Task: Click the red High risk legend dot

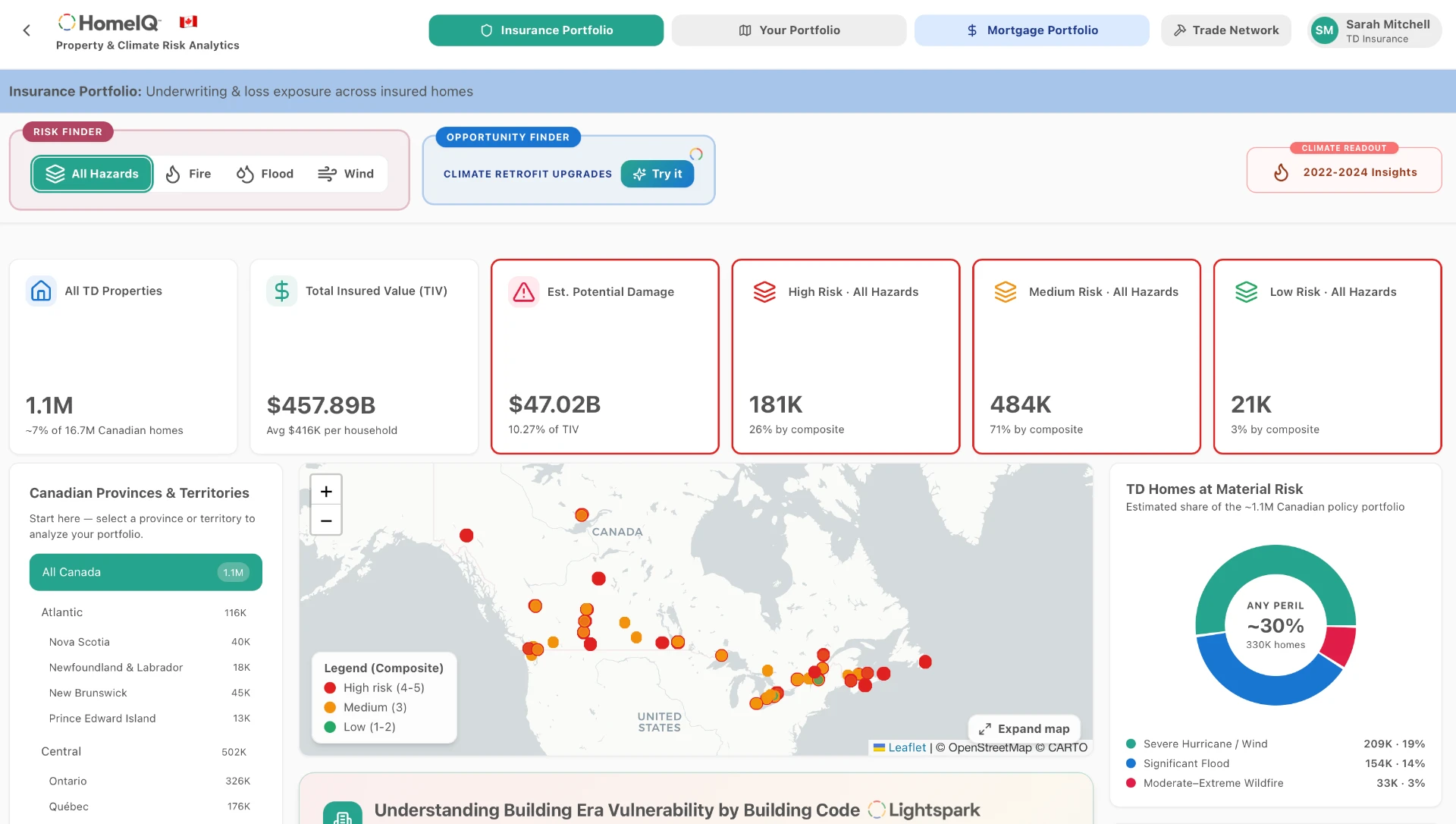Action: [x=330, y=687]
